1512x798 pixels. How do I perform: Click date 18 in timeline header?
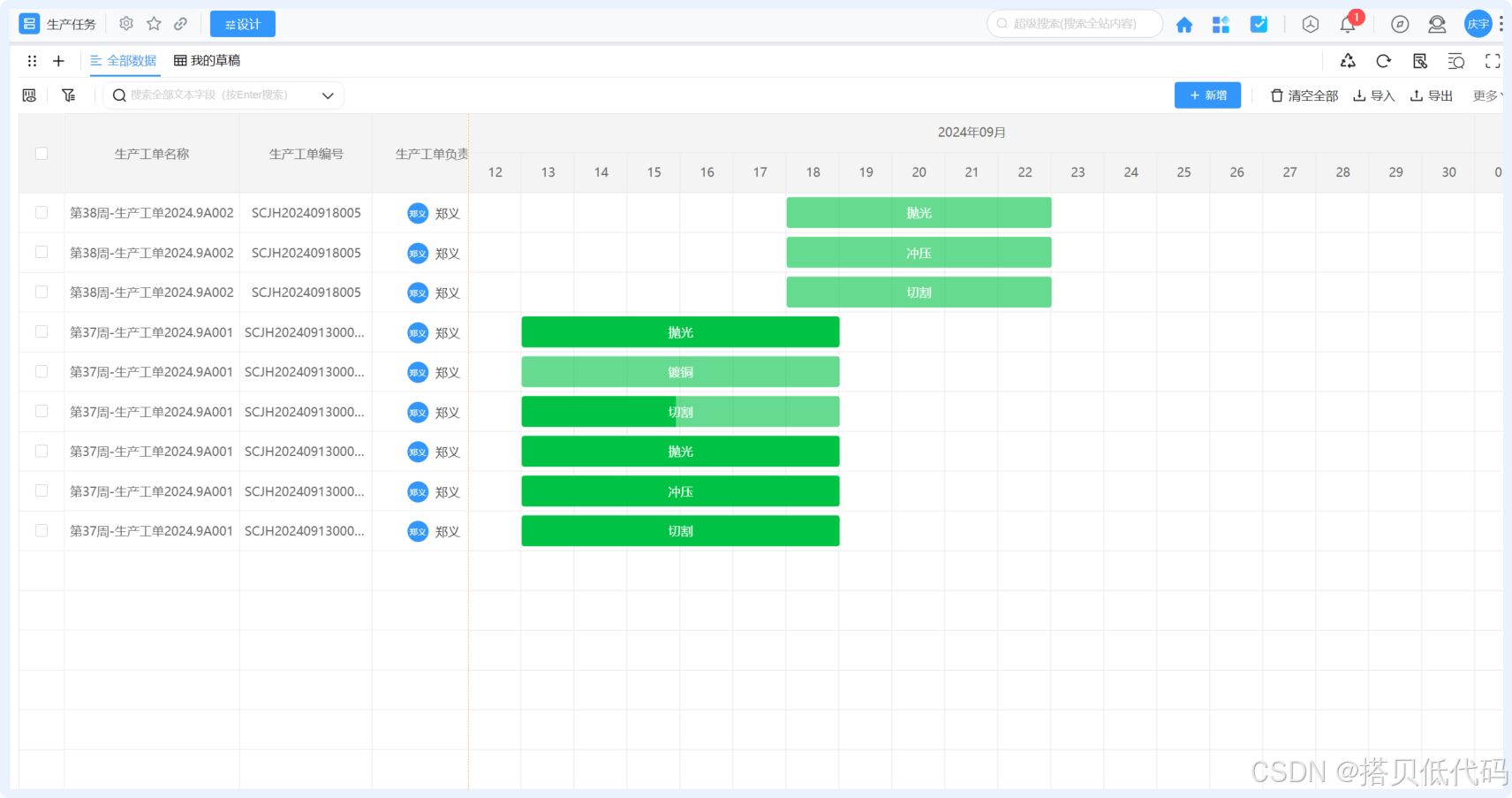point(813,172)
